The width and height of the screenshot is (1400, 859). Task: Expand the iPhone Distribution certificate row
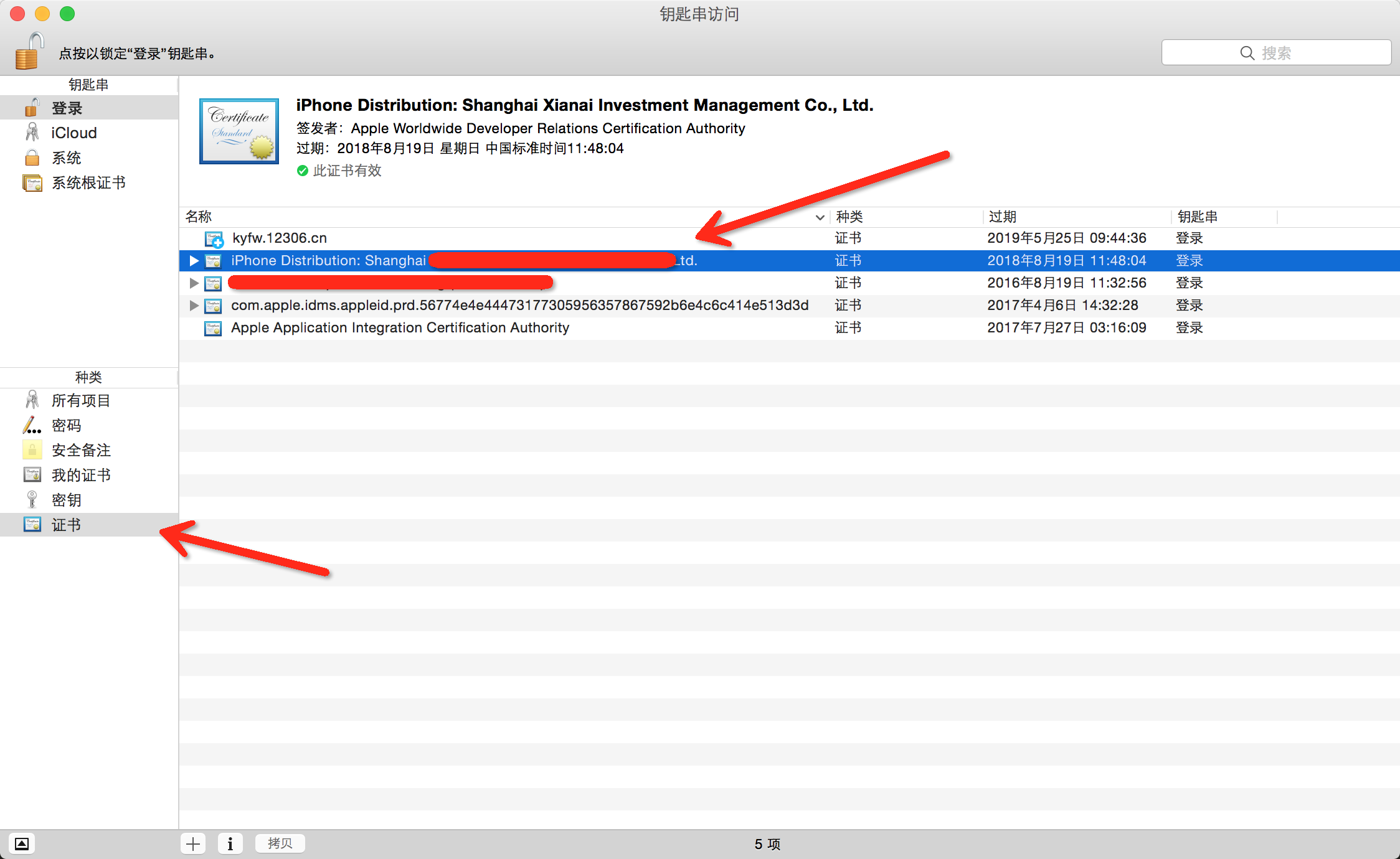tap(194, 261)
